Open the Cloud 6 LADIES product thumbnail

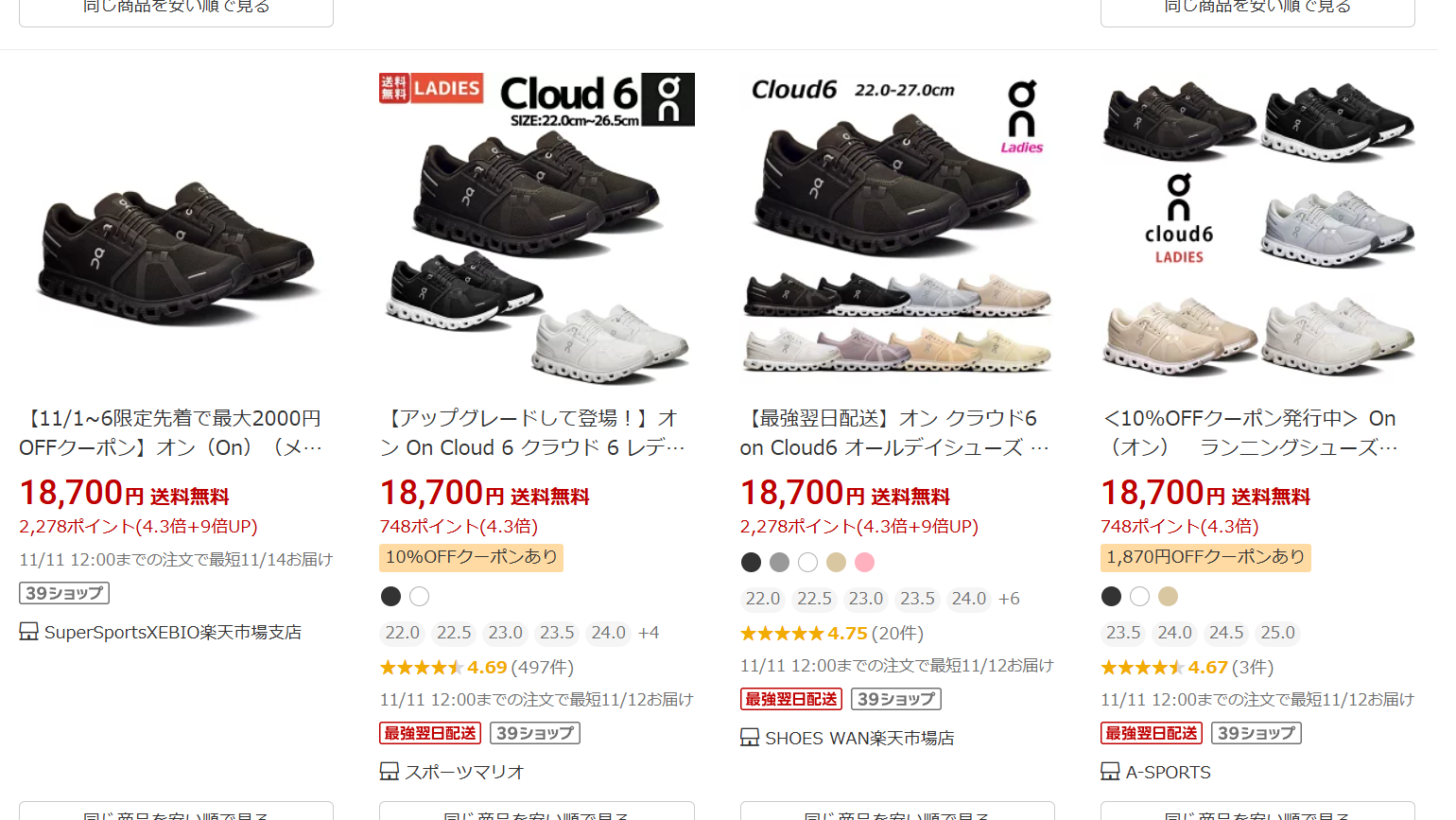pos(537,228)
